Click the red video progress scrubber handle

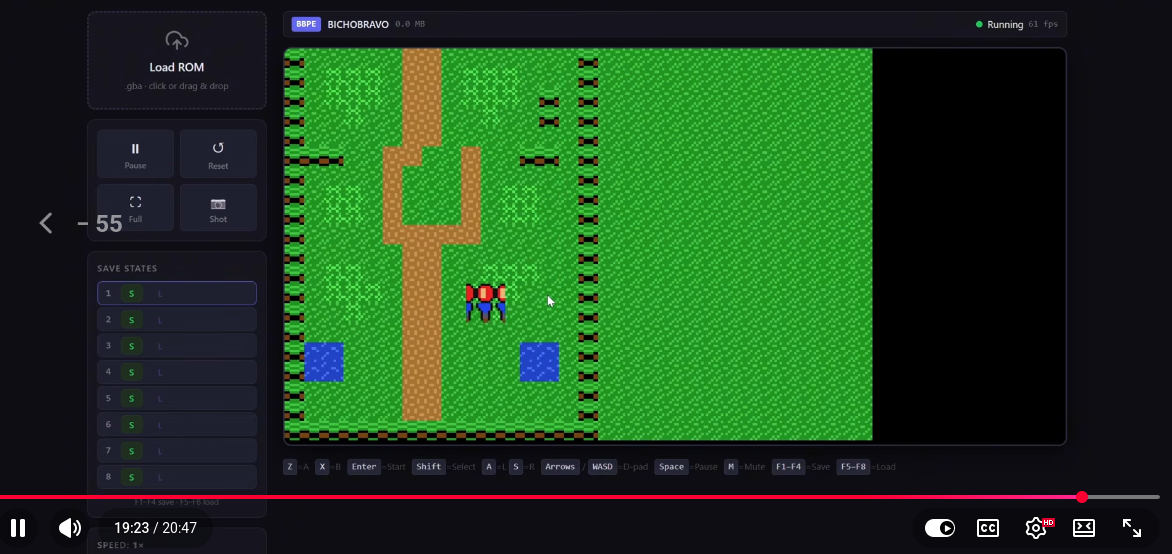(x=1082, y=497)
